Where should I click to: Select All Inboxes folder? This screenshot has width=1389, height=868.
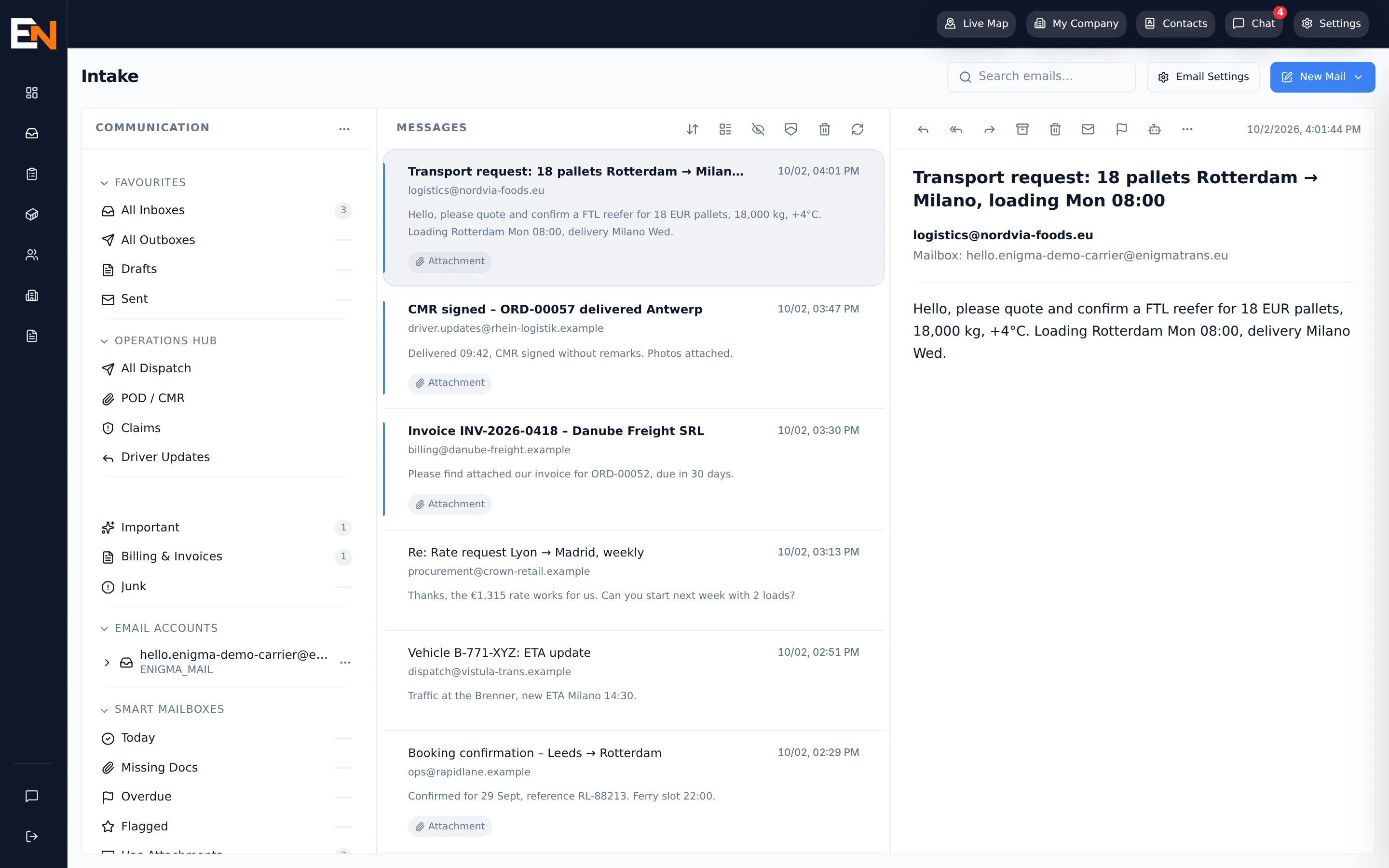pyautogui.click(x=226, y=210)
